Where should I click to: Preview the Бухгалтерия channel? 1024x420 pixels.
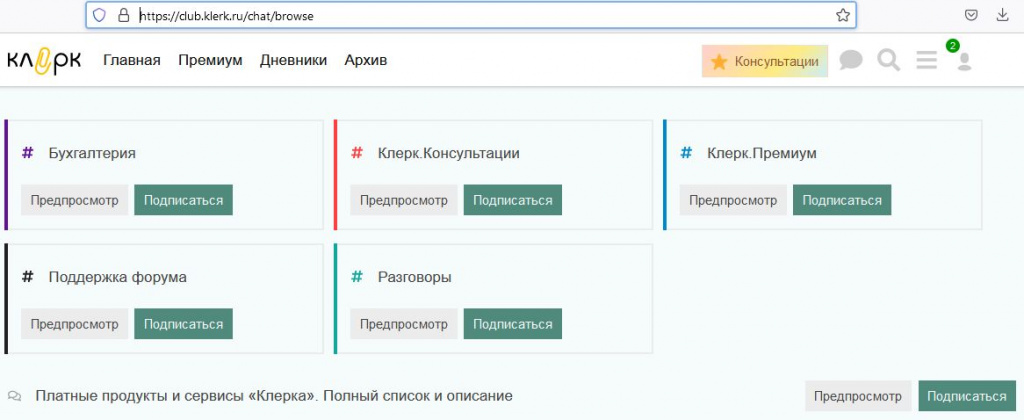click(x=74, y=200)
